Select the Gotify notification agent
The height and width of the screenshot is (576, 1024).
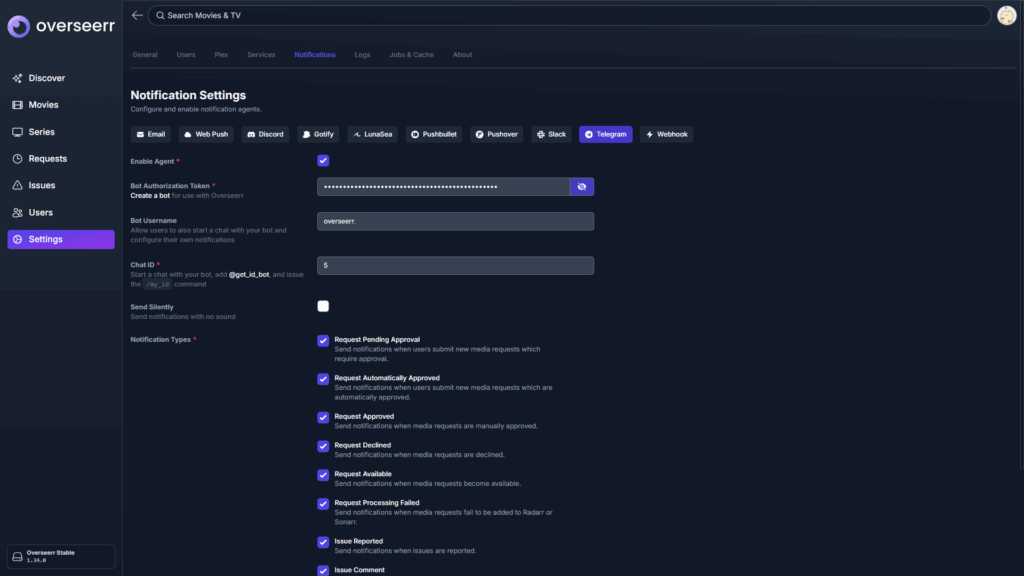318,134
